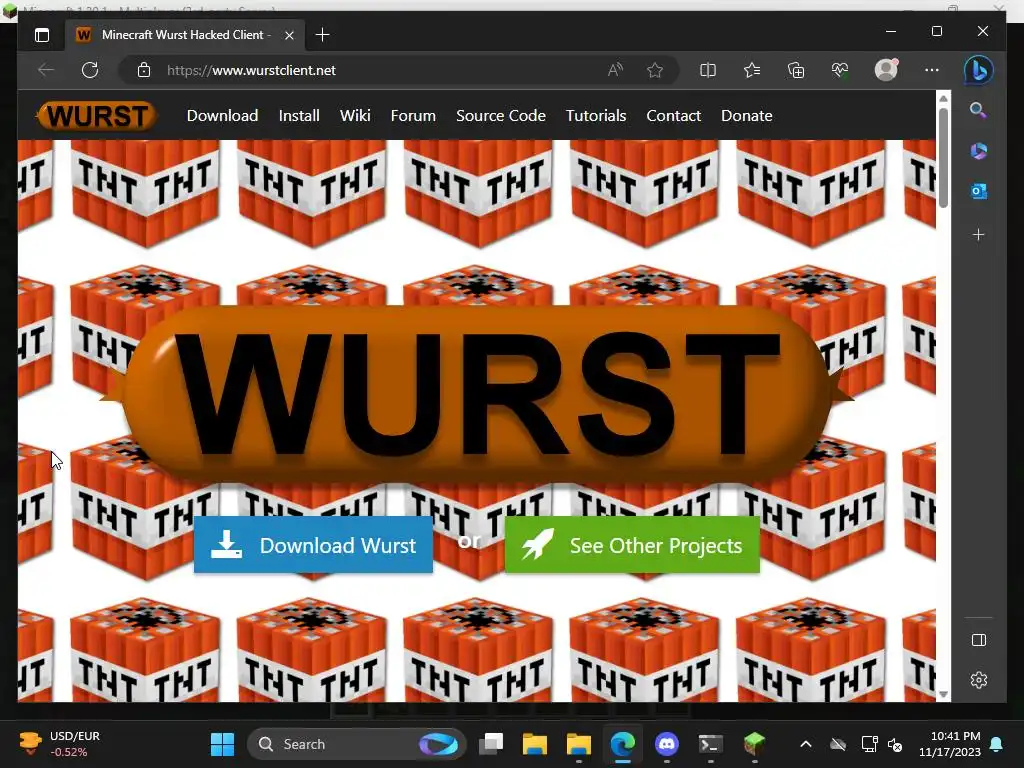1024x768 pixels.
Task: Open the tab actions menu icon
Action: [42, 35]
